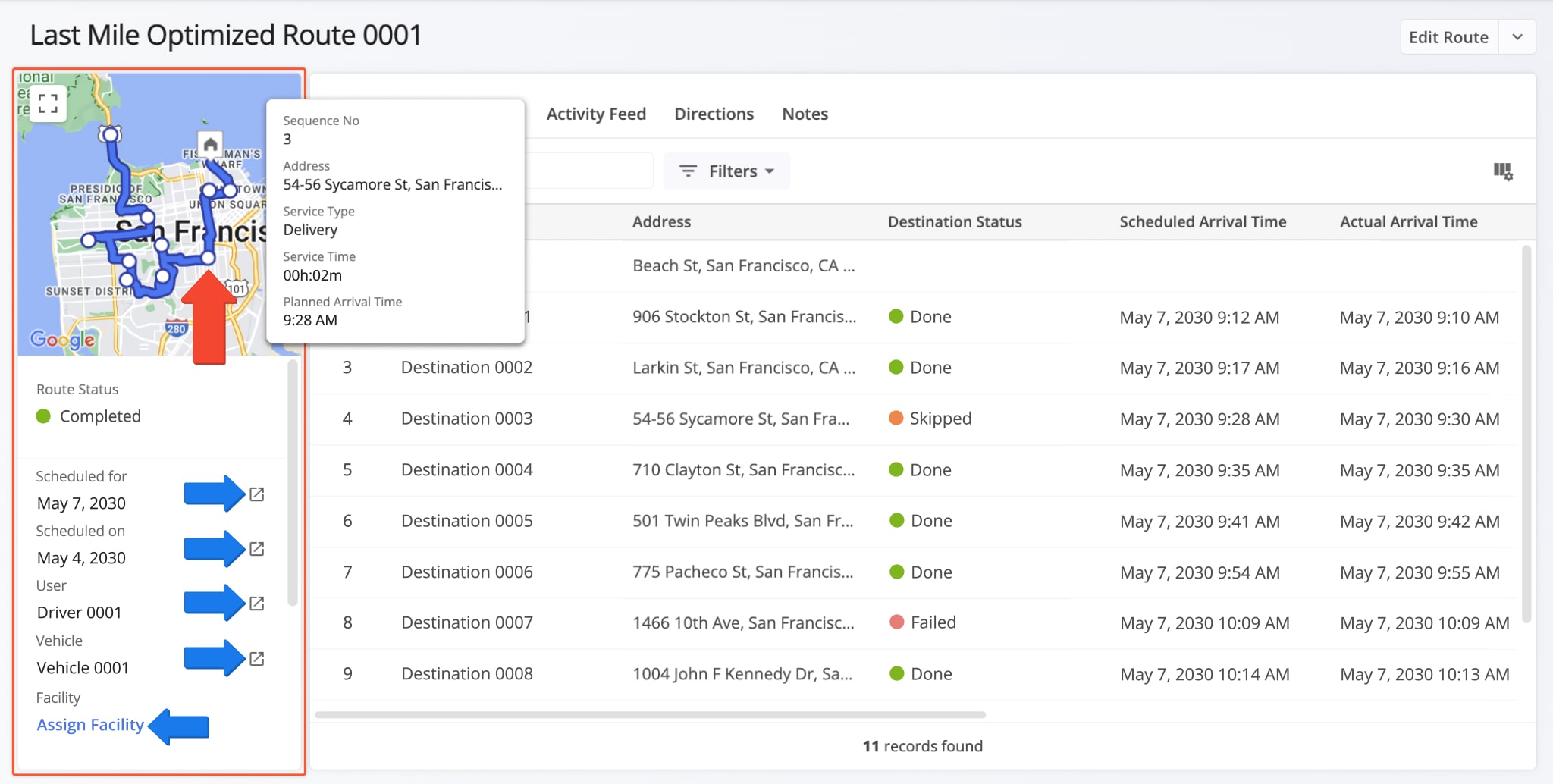1553x784 pixels.
Task: Open the Notes tab
Action: [x=805, y=114]
